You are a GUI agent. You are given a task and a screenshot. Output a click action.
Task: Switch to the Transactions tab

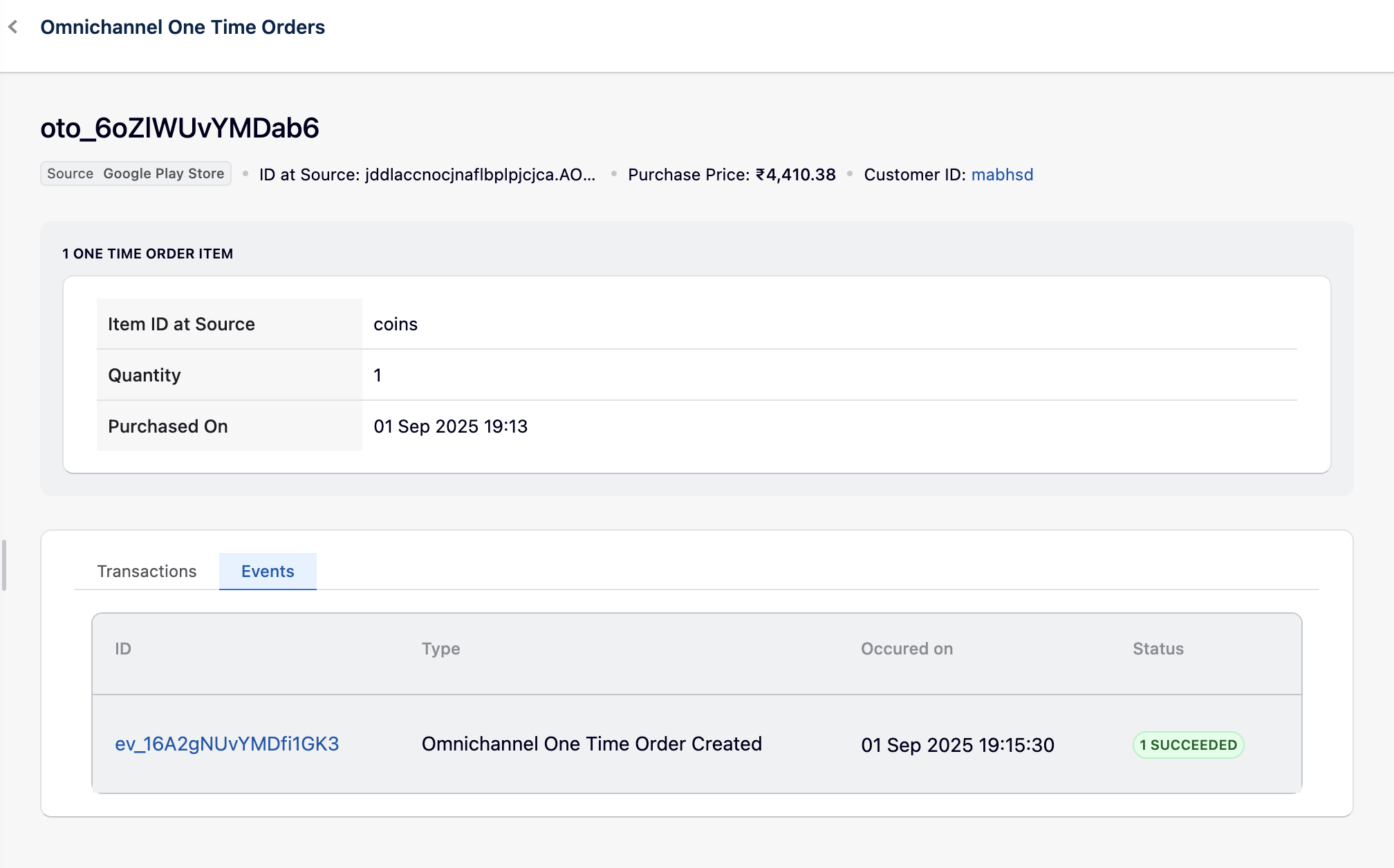coord(147,572)
